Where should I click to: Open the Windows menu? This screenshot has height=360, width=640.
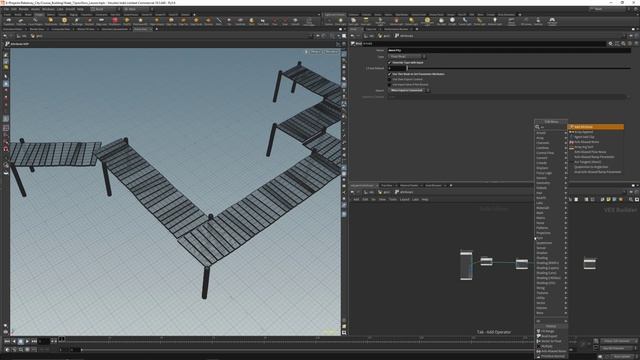48,9
